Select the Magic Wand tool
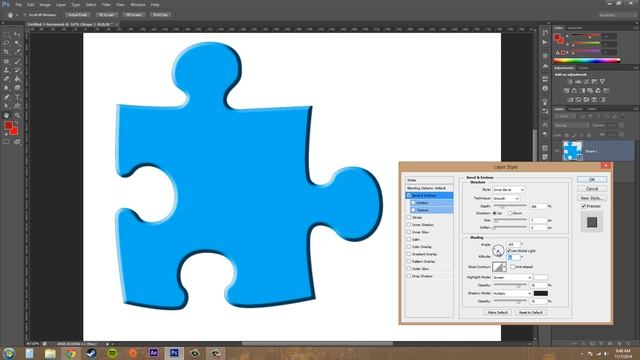Viewport: 640px width, 360px height. (17, 43)
